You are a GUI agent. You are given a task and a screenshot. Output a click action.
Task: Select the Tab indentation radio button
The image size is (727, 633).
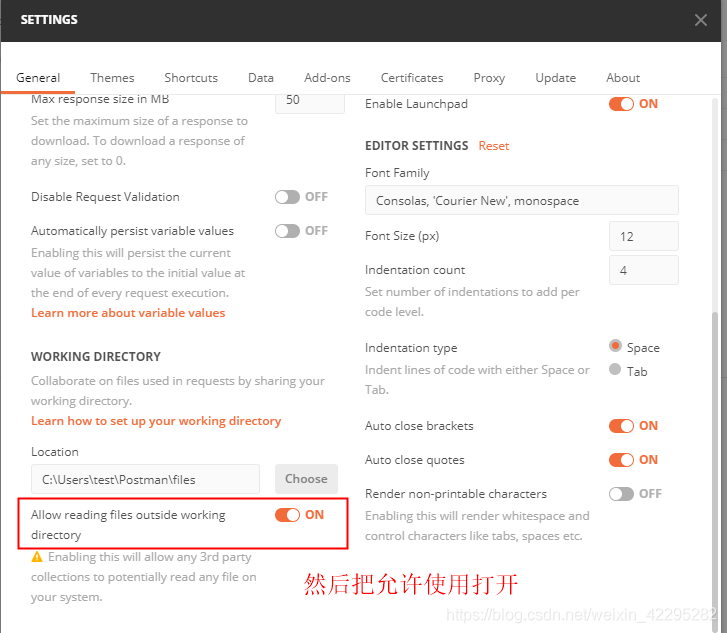615,370
